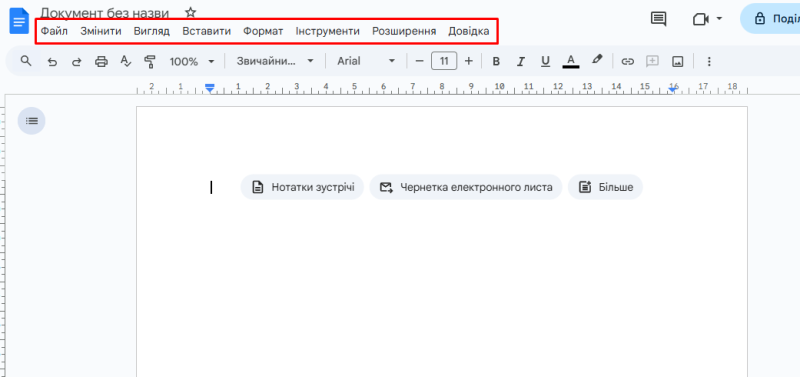
Task: Click the Більше chip
Action: (605, 187)
